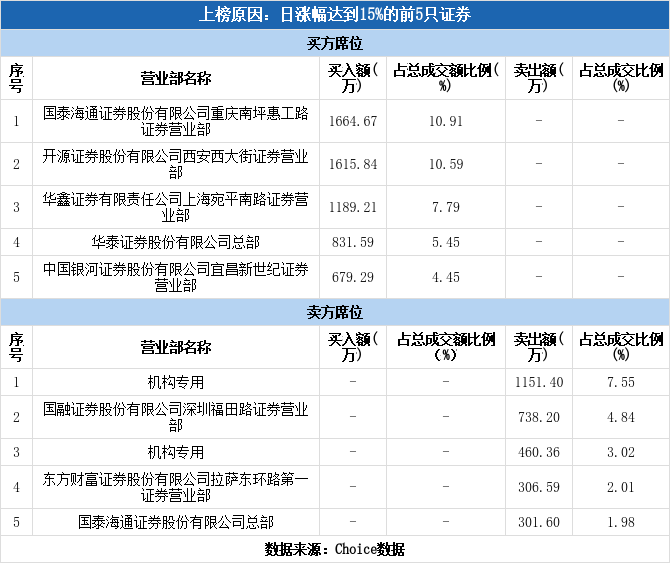
Task: Select buy amount 679.29
Action: coord(353,277)
